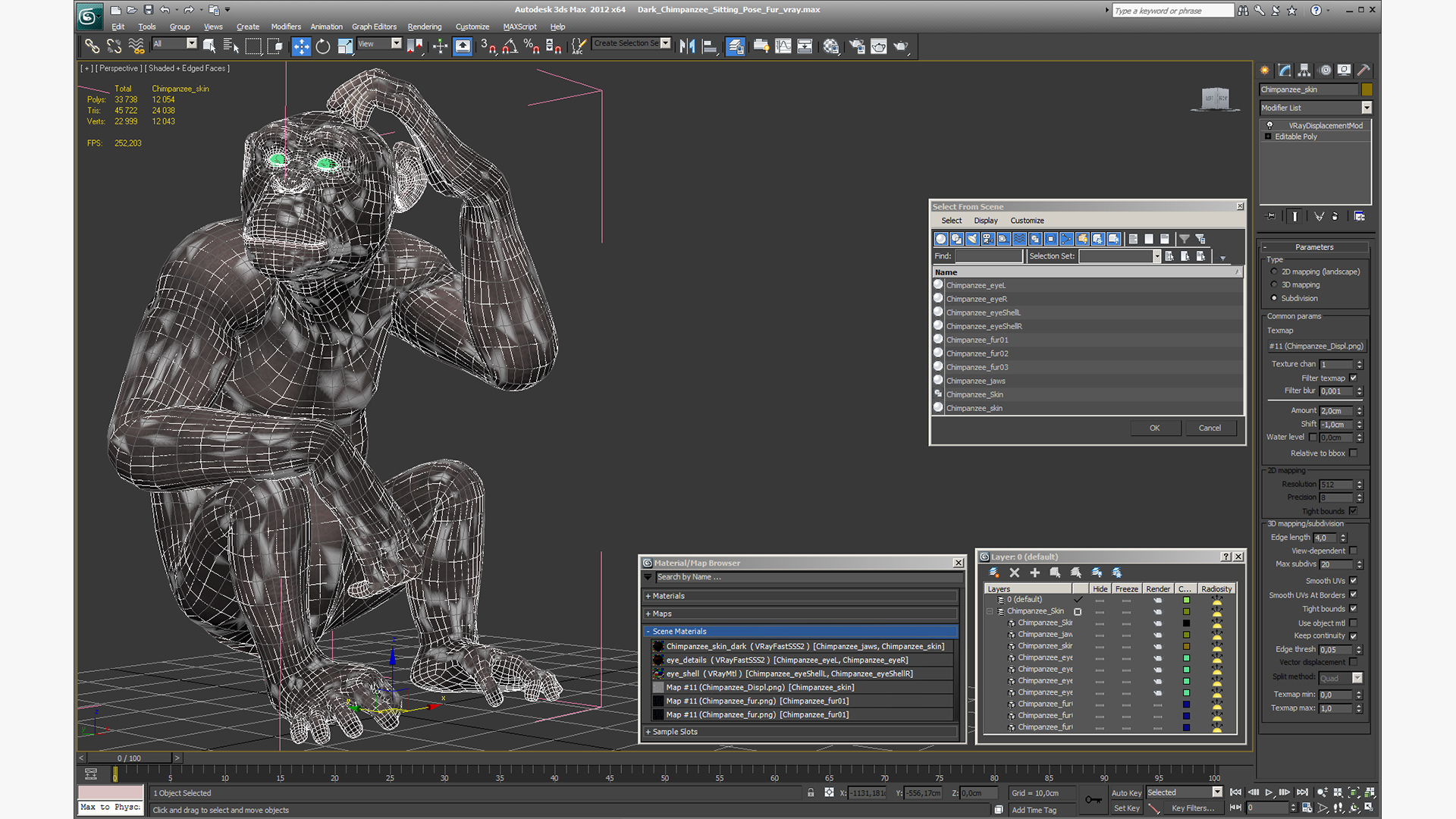Toggle Display Geometry filter in Select From Scene
The image size is (1456, 819).
point(941,239)
